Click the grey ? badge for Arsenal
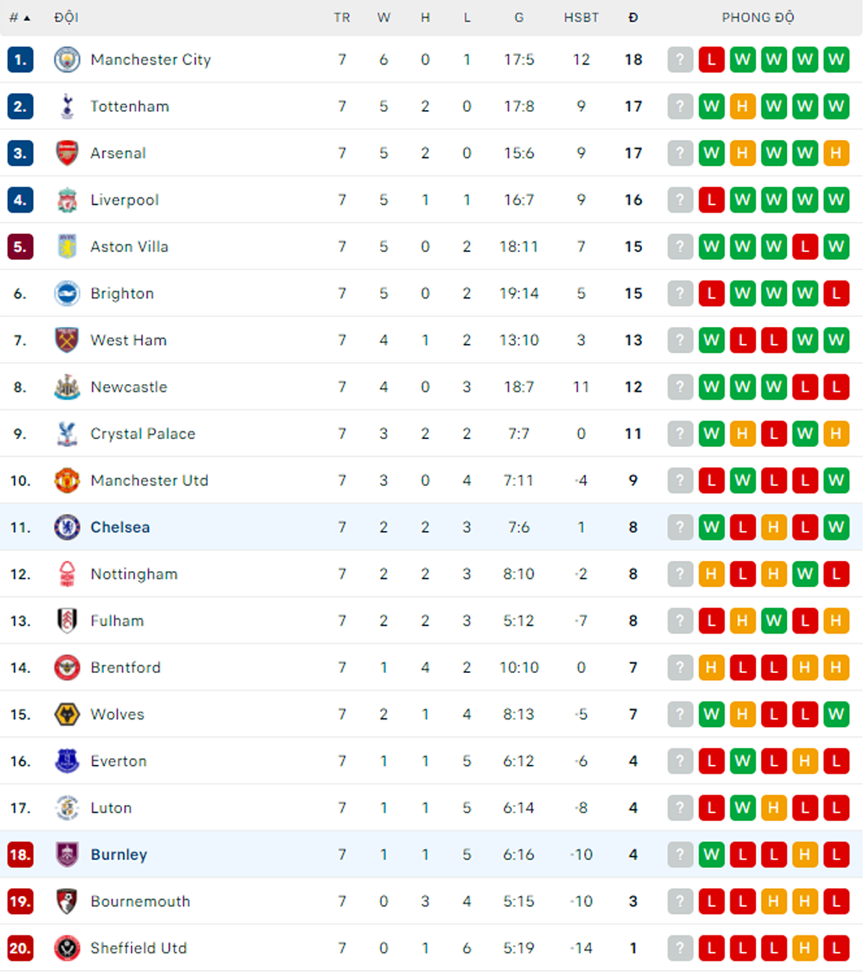This screenshot has width=865, height=975. (x=680, y=153)
